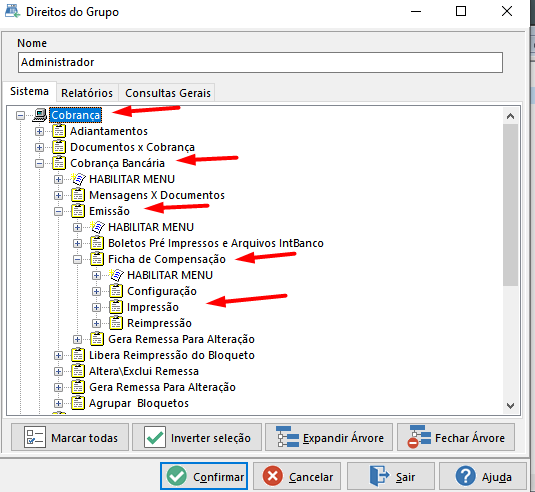Click HABILITAR MENU icon under Ficha de Compensação
This screenshot has width=535, height=492.
[x=116, y=275]
